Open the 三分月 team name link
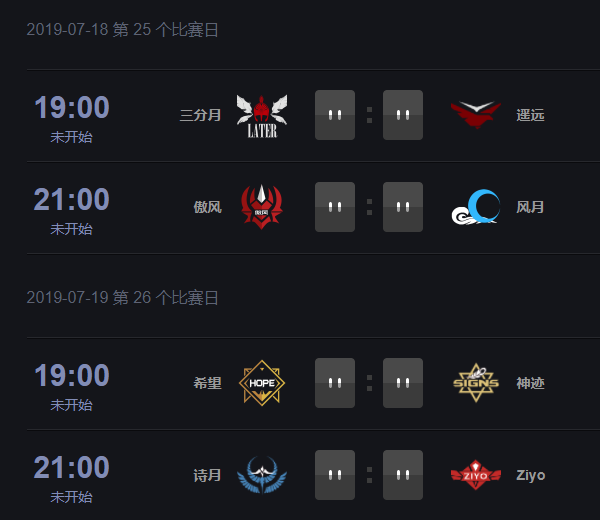 tap(201, 115)
